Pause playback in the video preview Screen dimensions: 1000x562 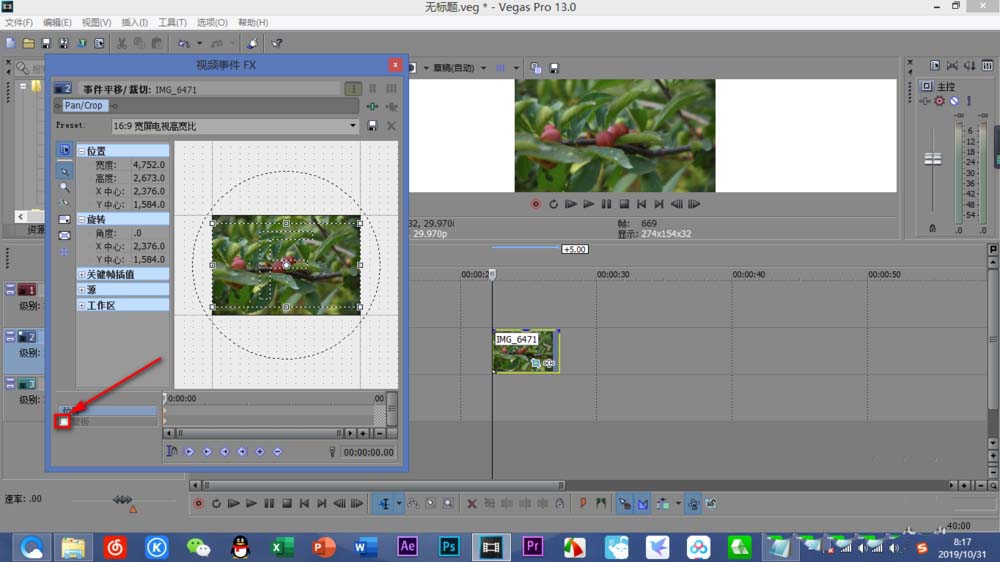point(606,204)
